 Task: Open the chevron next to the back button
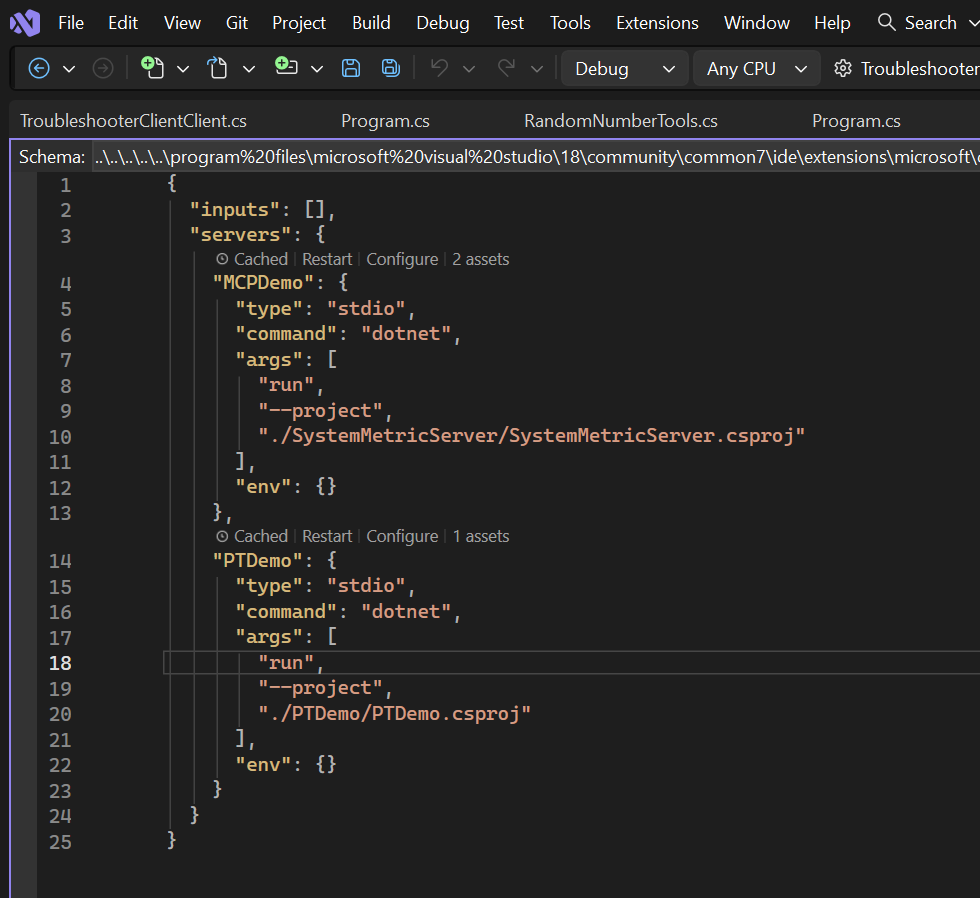click(68, 69)
